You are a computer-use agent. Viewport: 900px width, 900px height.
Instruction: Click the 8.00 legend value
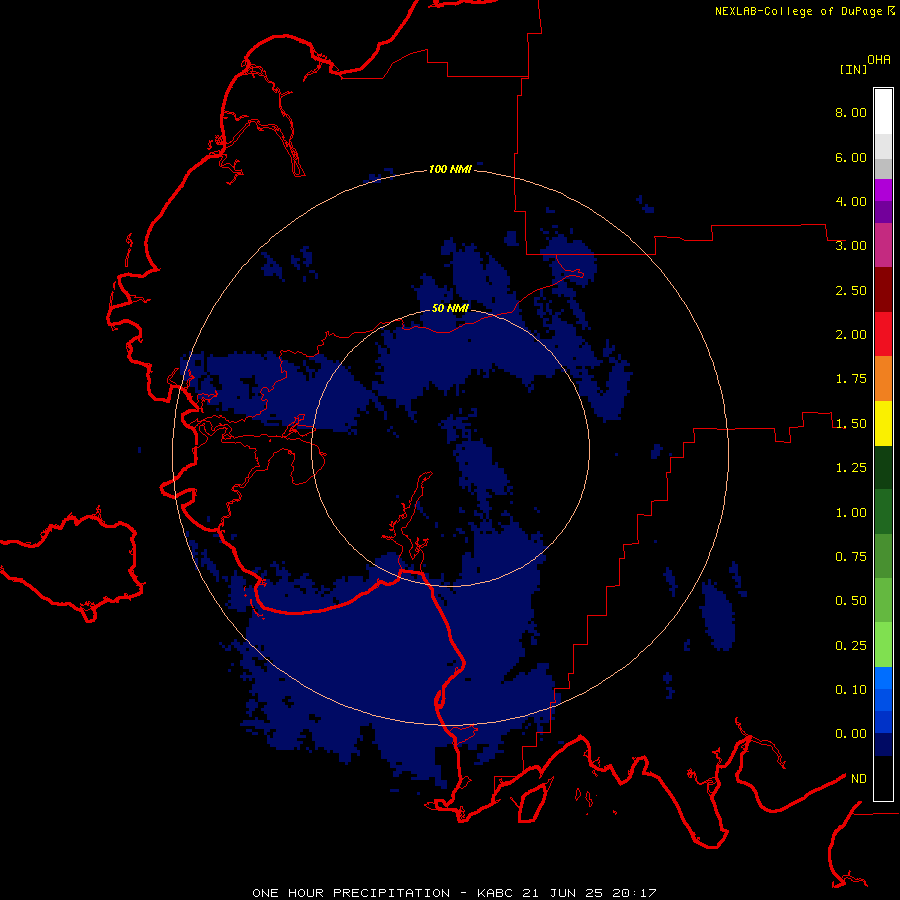[851, 112]
